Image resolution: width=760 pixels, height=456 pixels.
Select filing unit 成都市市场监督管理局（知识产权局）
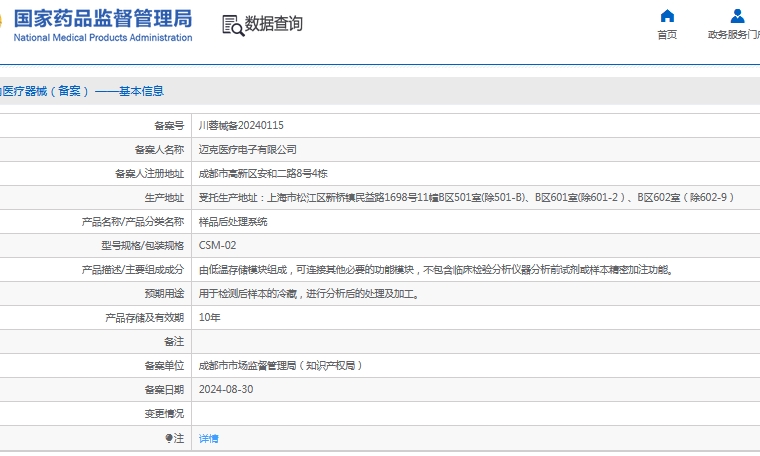pyautogui.click(x=280, y=365)
